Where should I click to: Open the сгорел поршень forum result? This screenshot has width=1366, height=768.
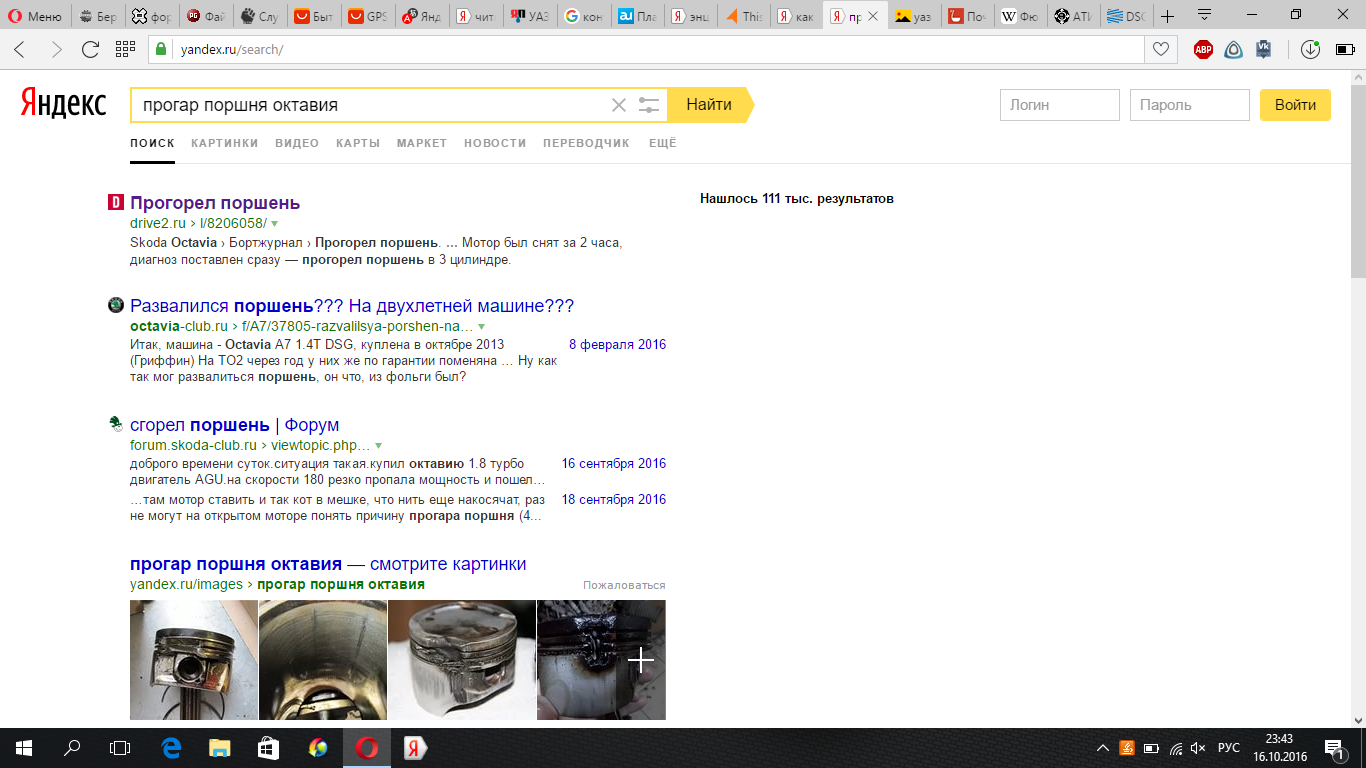click(235, 425)
